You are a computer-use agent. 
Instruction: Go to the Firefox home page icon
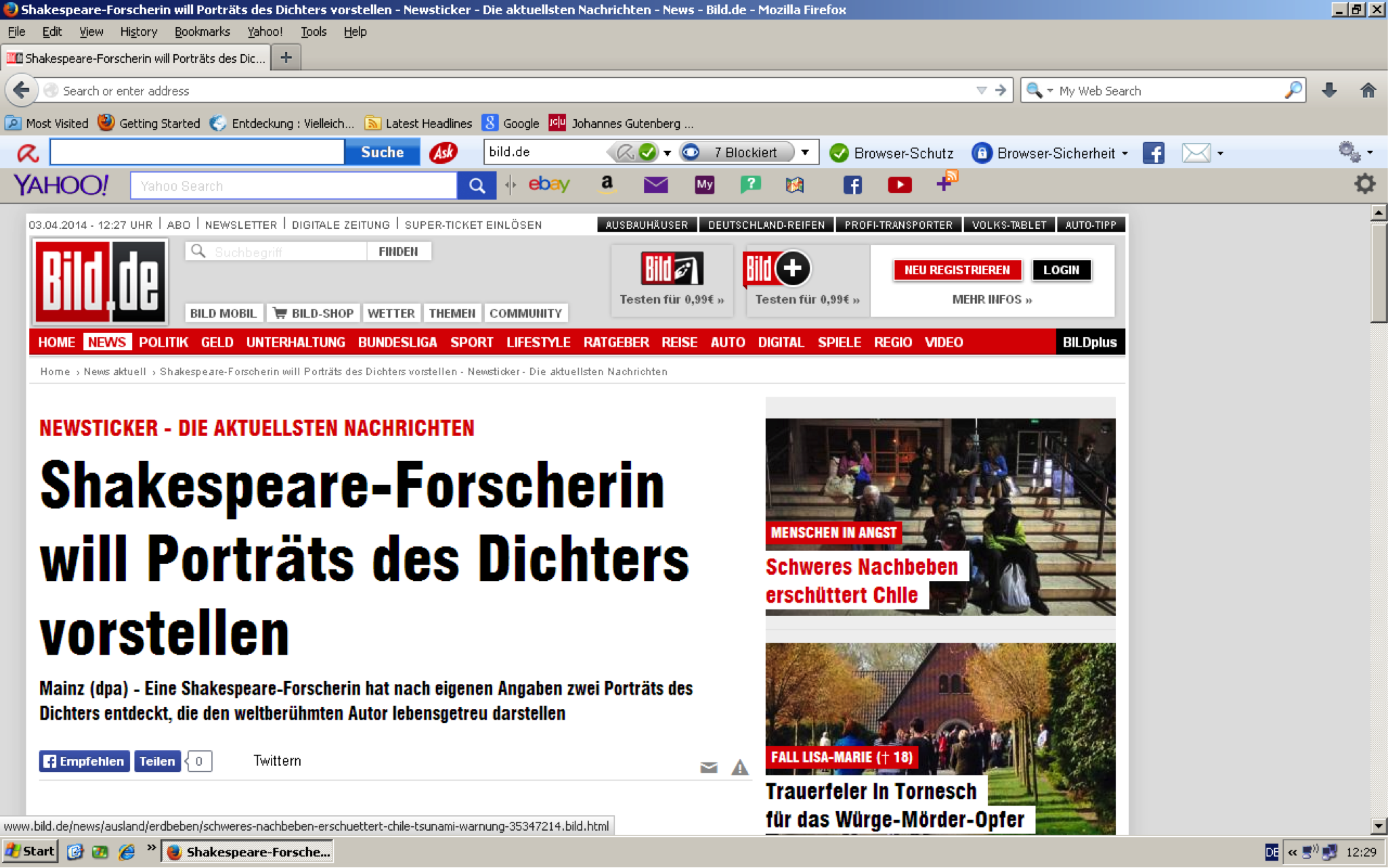coord(1368,90)
